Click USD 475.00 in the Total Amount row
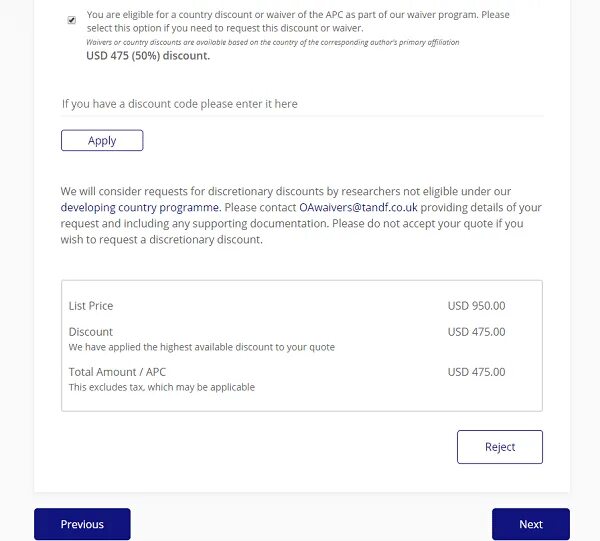Image resolution: width=600 pixels, height=541 pixels. click(476, 372)
